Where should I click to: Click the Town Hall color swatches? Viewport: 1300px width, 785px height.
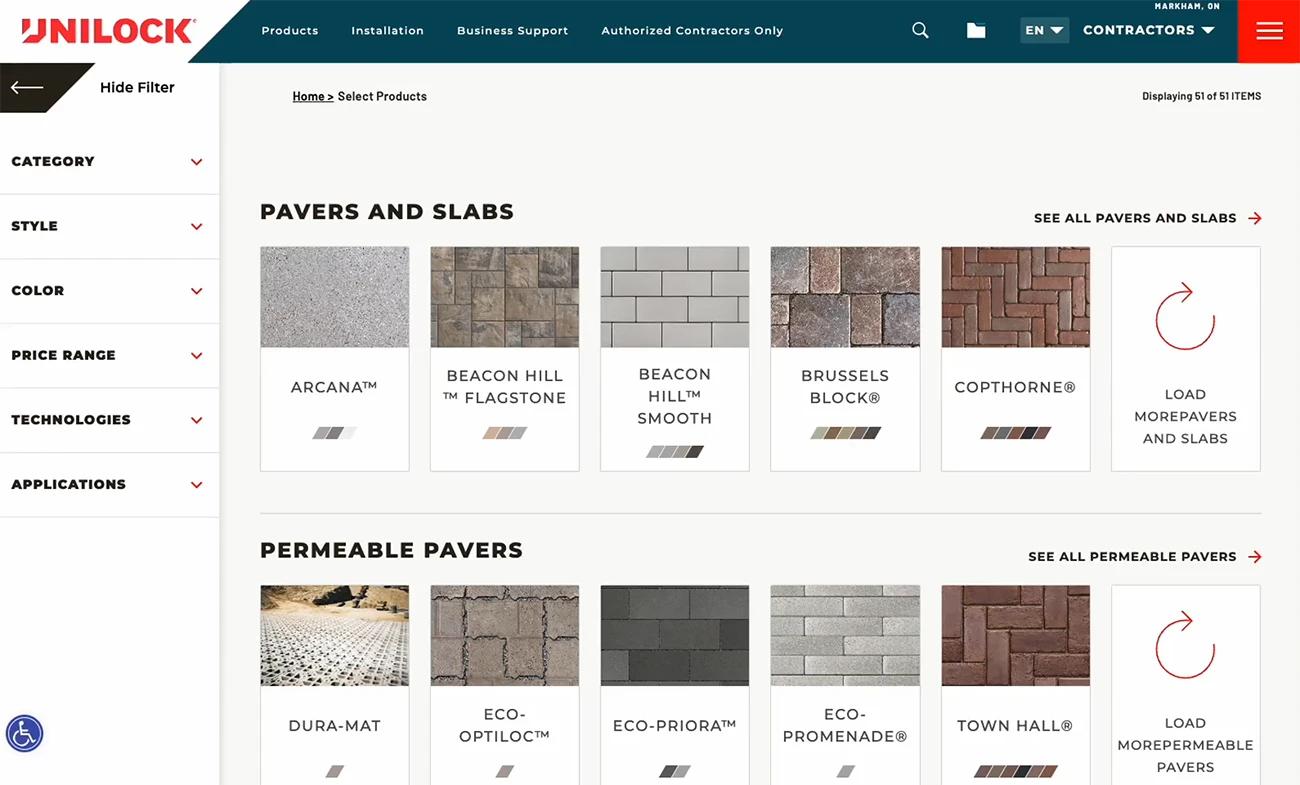point(1015,772)
